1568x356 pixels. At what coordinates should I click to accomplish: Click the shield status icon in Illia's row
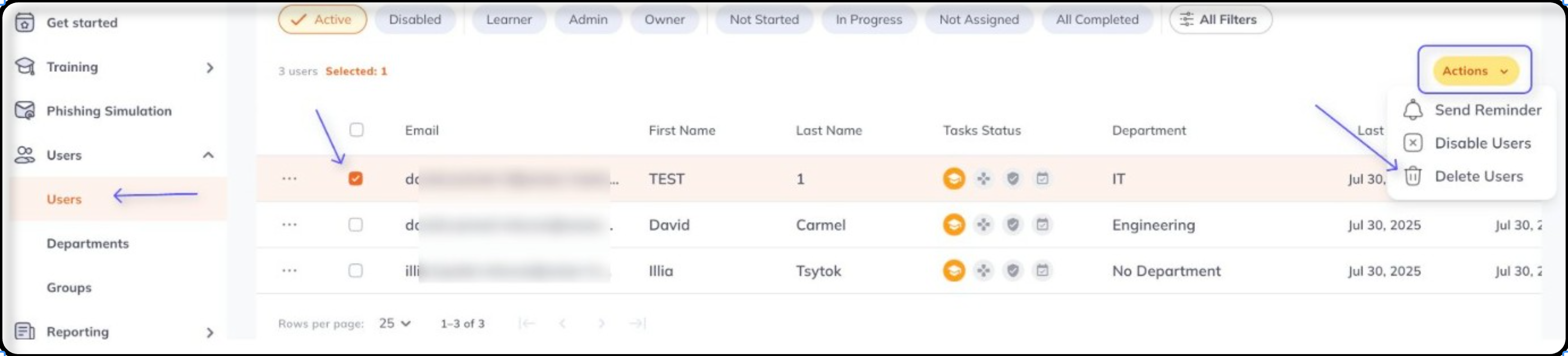pyautogui.click(x=1013, y=270)
